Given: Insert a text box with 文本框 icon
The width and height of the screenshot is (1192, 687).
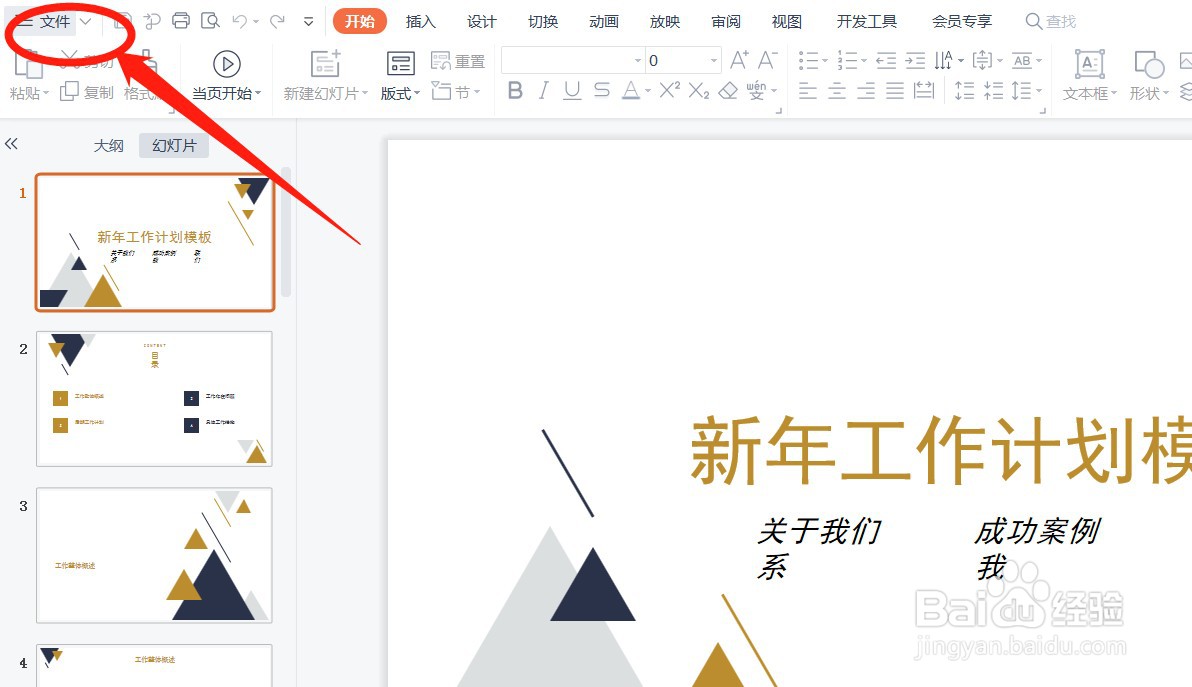Looking at the screenshot, I should tap(1089, 64).
